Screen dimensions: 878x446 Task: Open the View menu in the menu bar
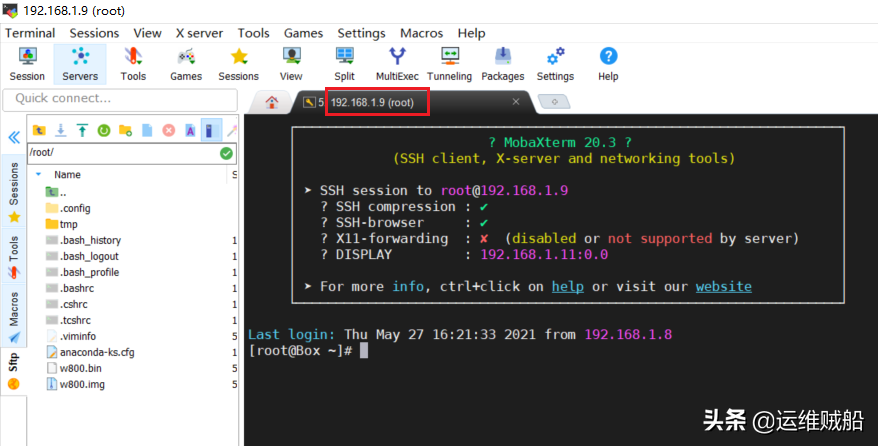pyautogui.click(x=147, y=33)
